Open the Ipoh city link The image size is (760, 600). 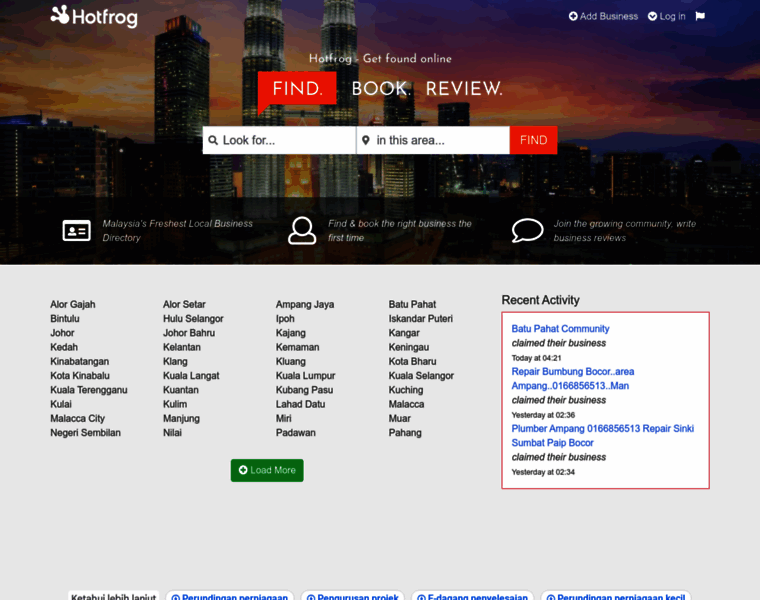point(285,318)
